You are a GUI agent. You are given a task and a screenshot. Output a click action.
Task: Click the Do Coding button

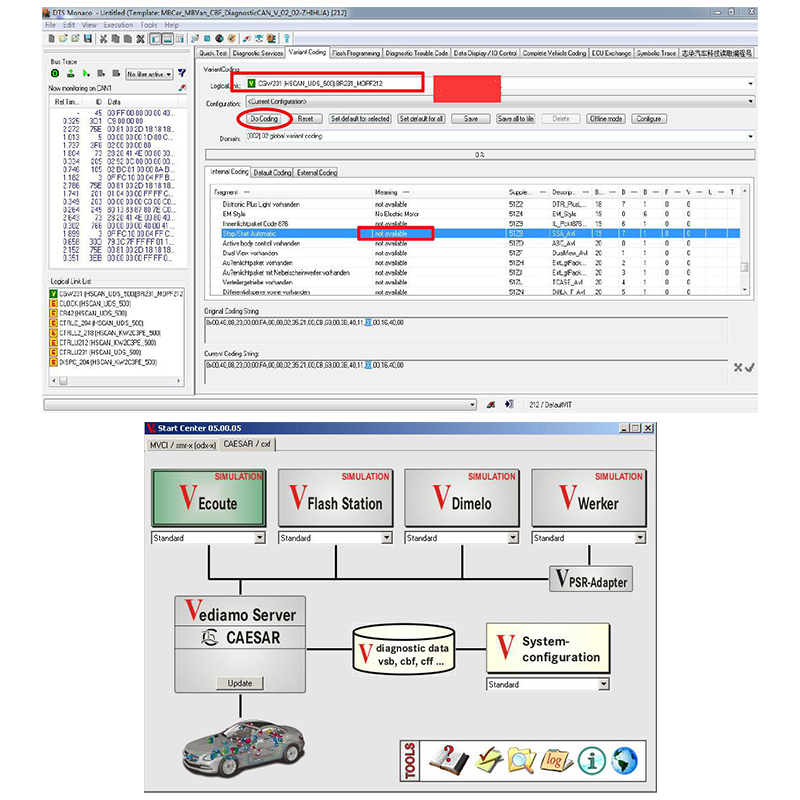click(x=264, y=119)
